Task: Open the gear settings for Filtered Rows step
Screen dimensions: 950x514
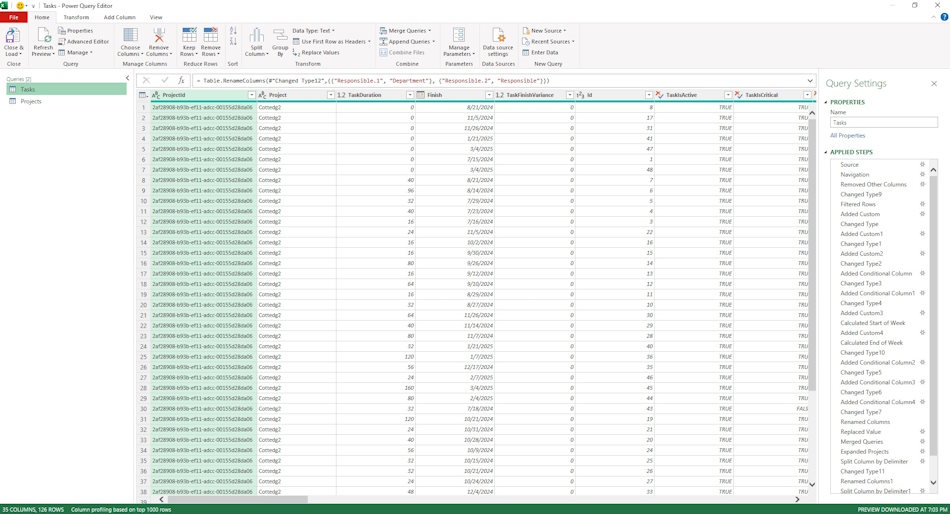Action: 922,204
